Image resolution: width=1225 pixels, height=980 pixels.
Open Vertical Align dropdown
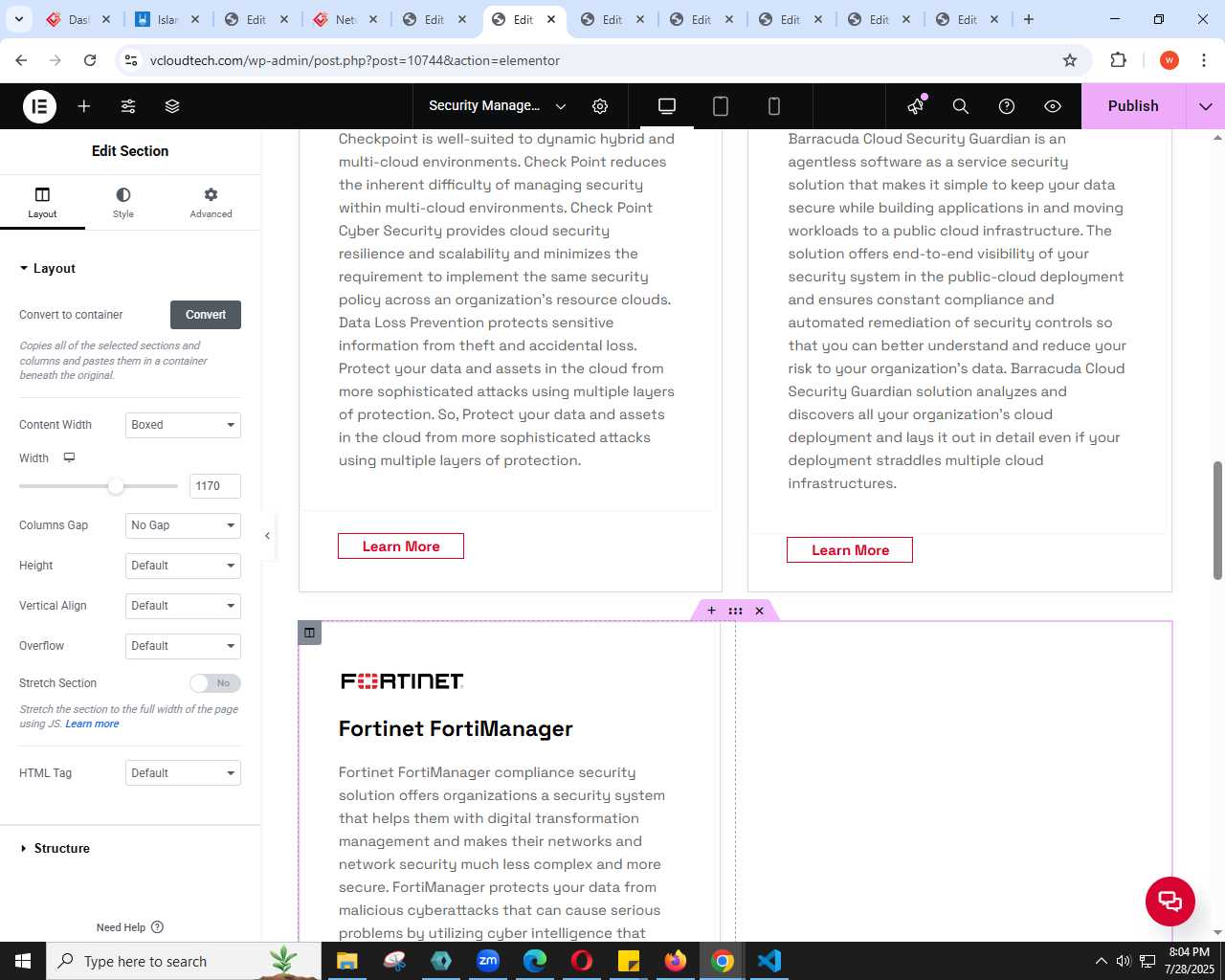click(183, 606)
